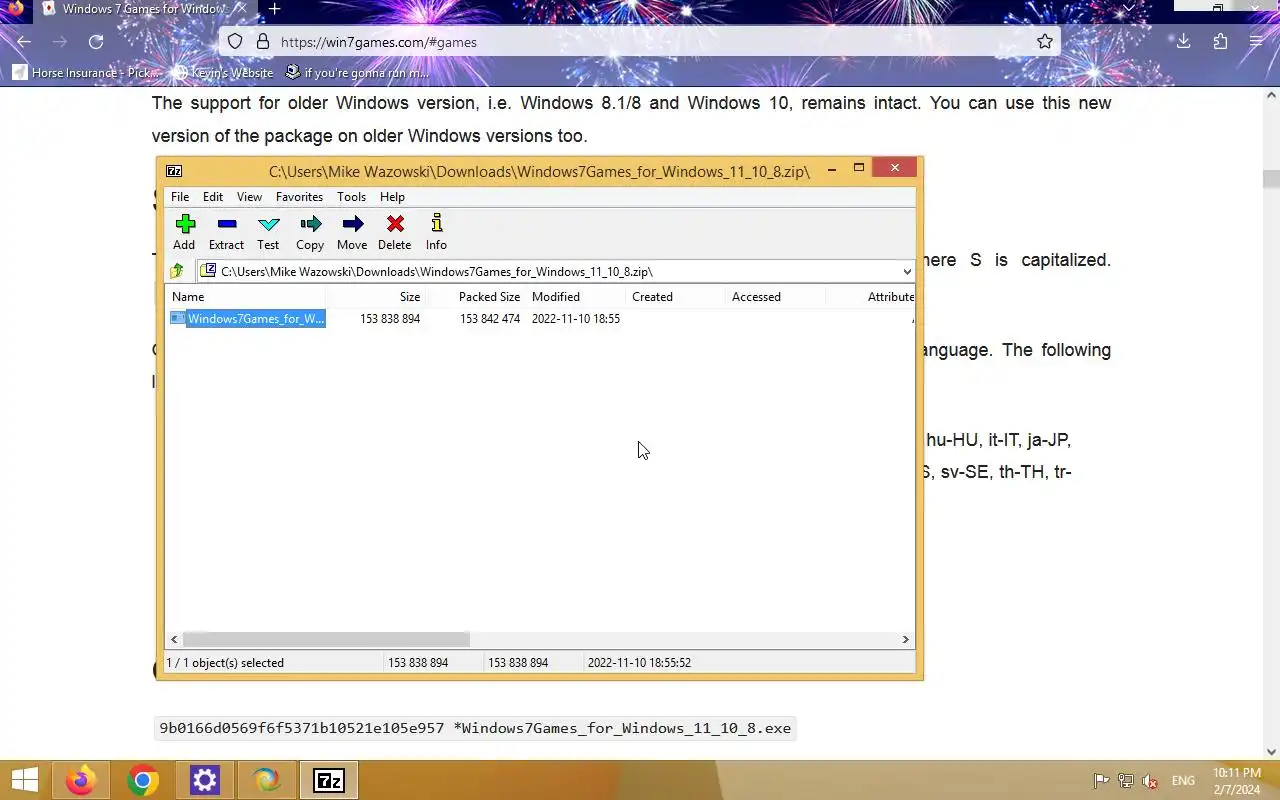Sort by Size column header
The height and width of the screenshot is (800, 1280).
(376, 297)
